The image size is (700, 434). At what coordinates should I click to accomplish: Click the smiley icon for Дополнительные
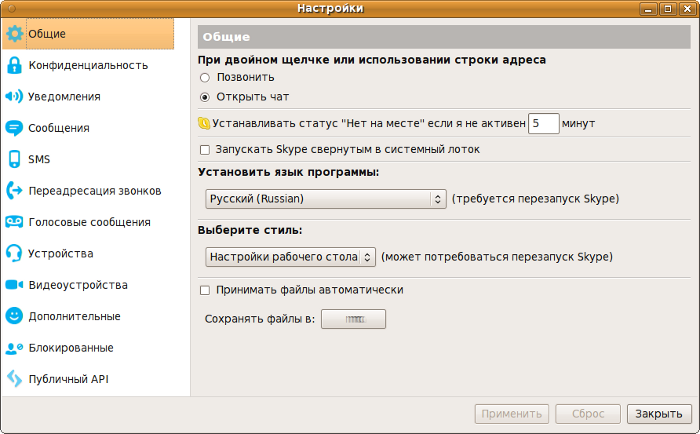point(14,316)
